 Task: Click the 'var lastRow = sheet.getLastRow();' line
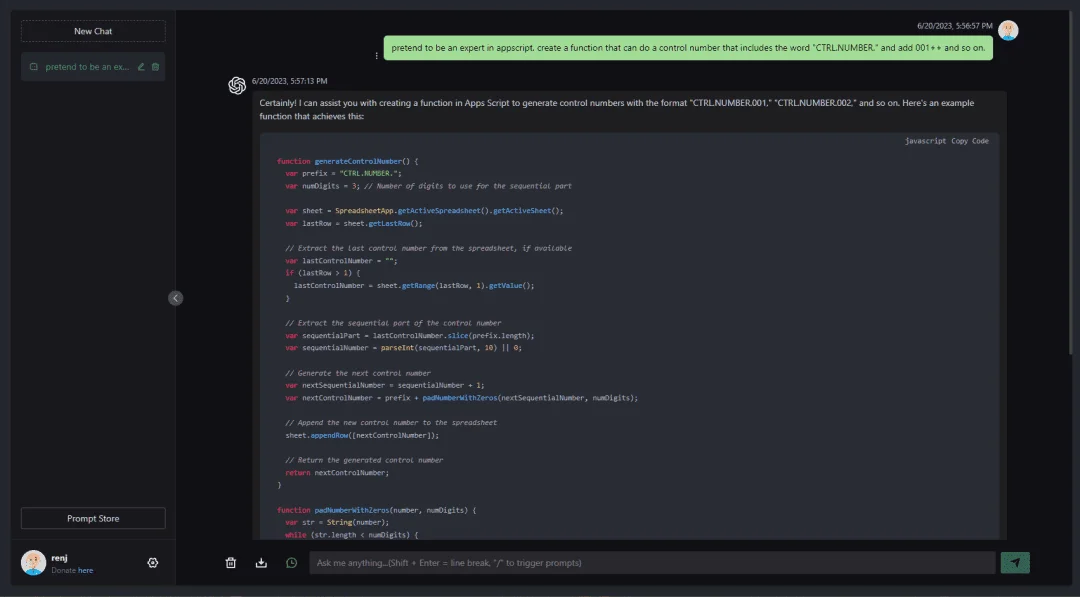(x=353, y=224)
